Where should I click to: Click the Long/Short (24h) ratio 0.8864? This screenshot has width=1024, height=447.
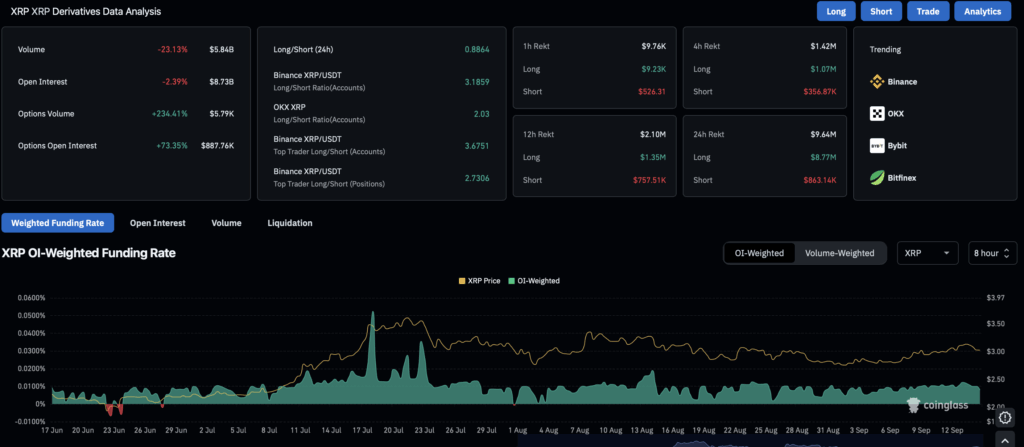coord(477,50)
